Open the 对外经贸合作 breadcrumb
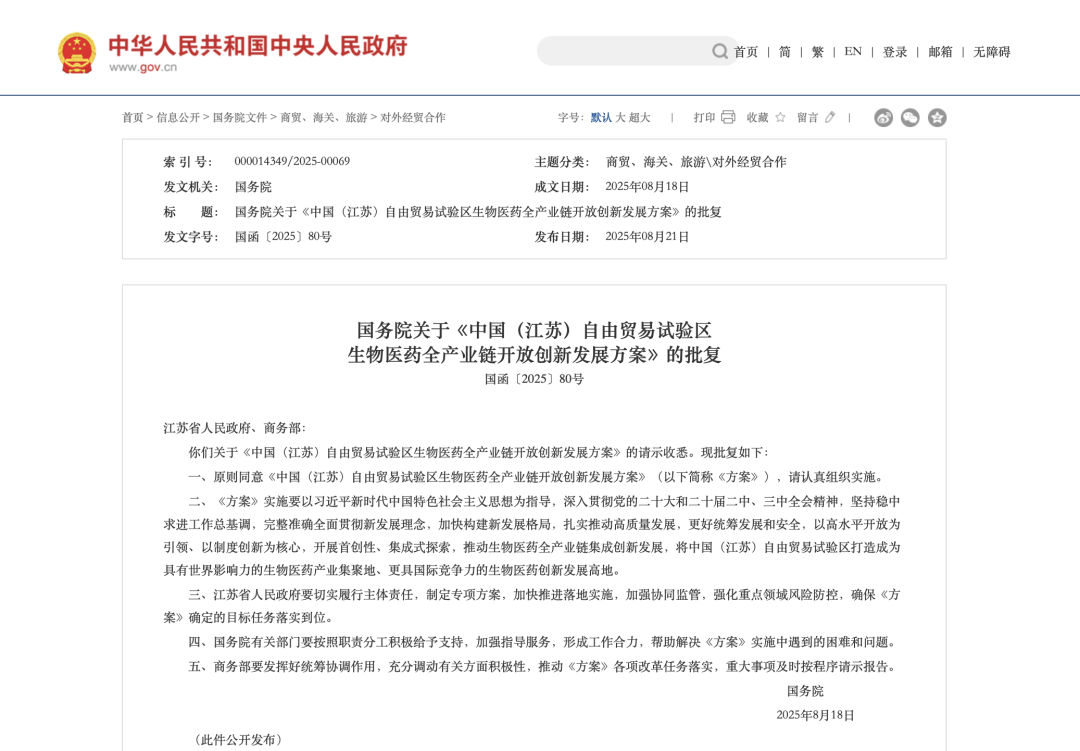This screenshot has height=751, width=1080. pos(413,118)
